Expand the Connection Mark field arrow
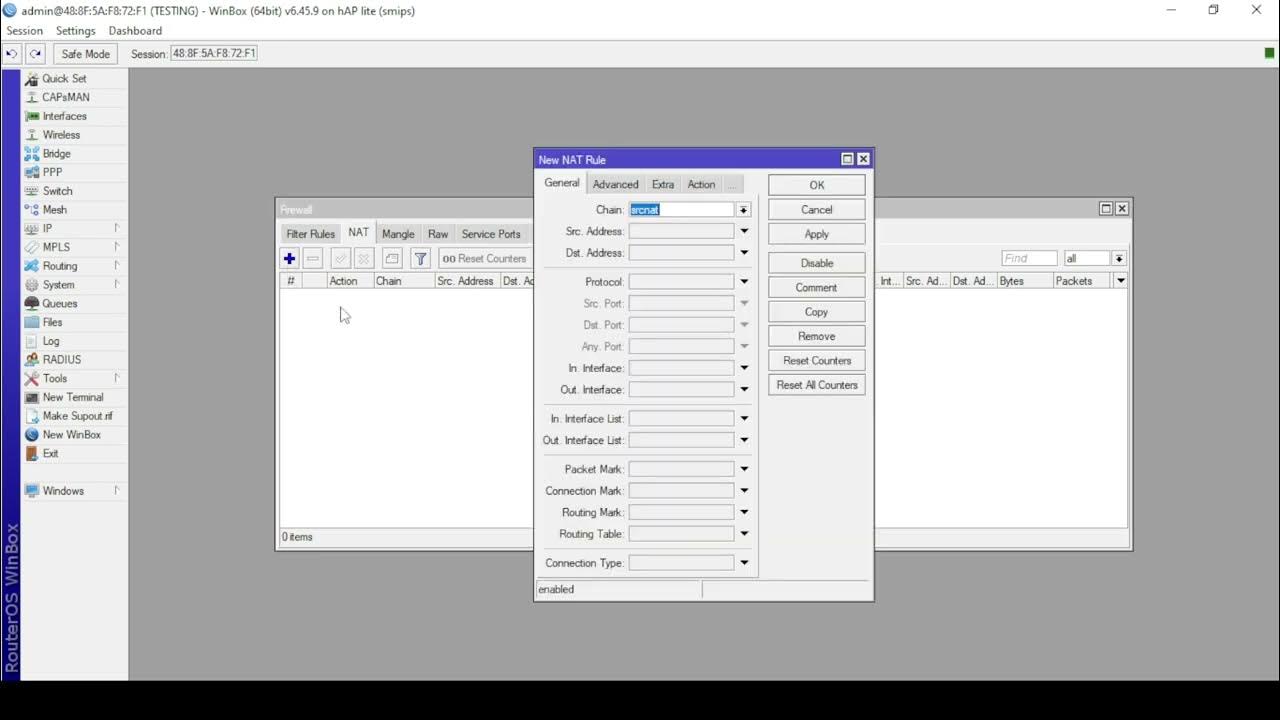The width and height of the screenshot is (1280, 720). [744, 491]
